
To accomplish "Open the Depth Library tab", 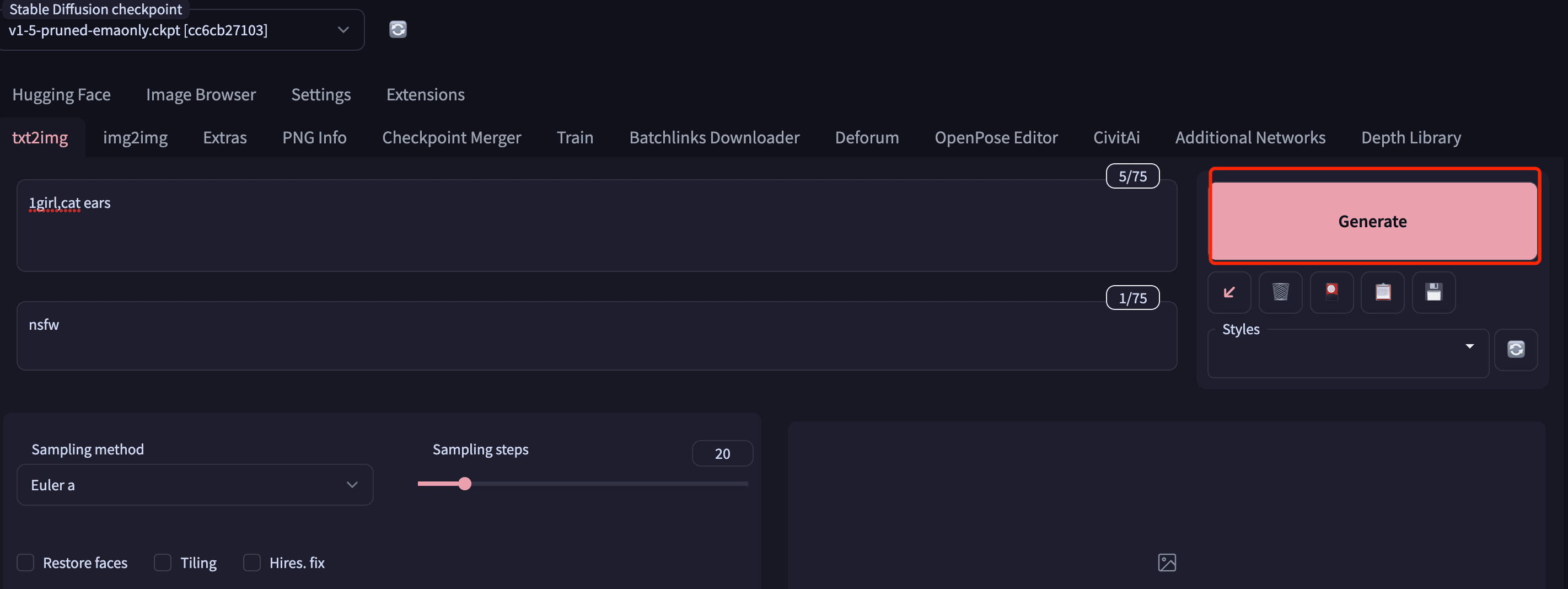I will [x=1411, y=138].
